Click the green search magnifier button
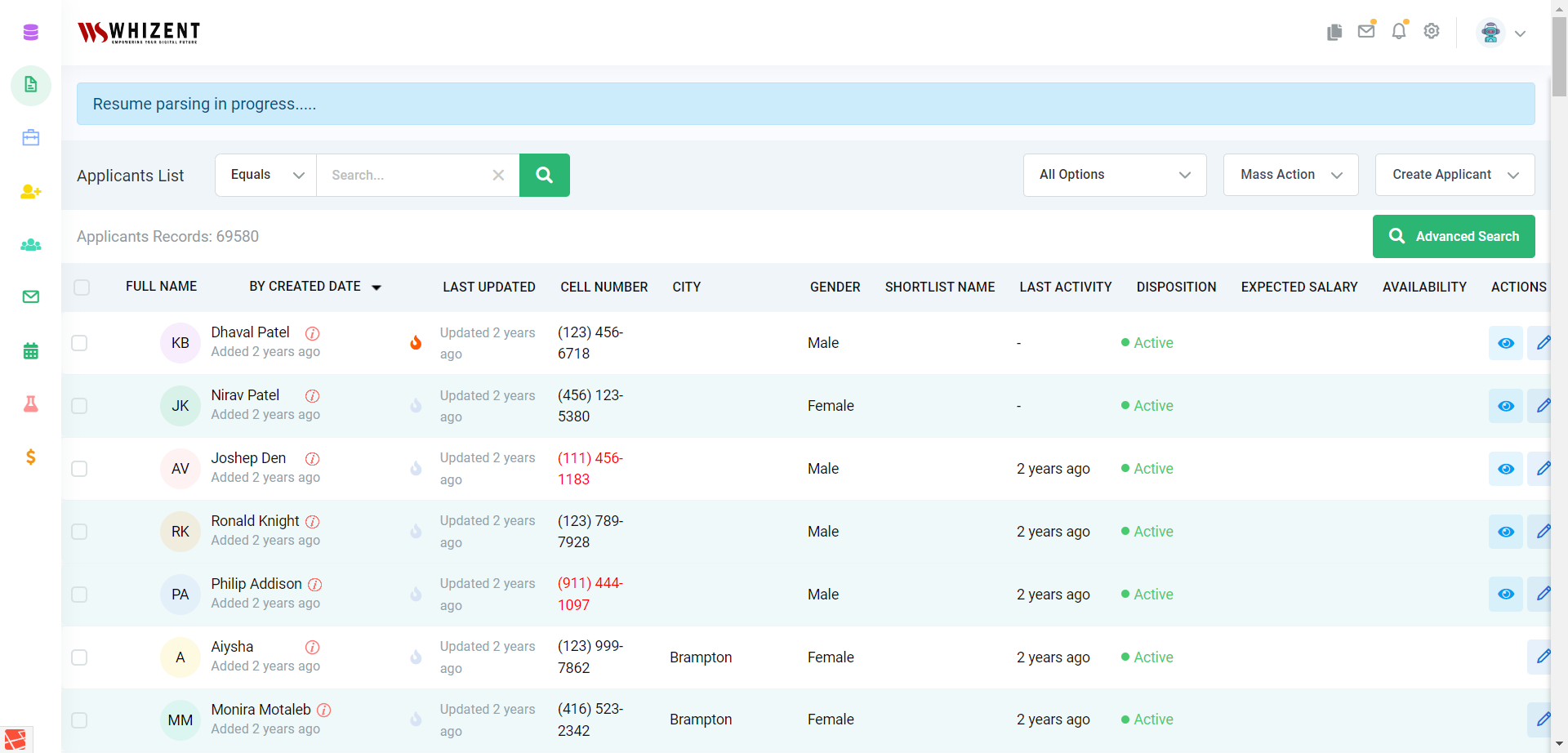1568x753 pixels. point(545,175)
